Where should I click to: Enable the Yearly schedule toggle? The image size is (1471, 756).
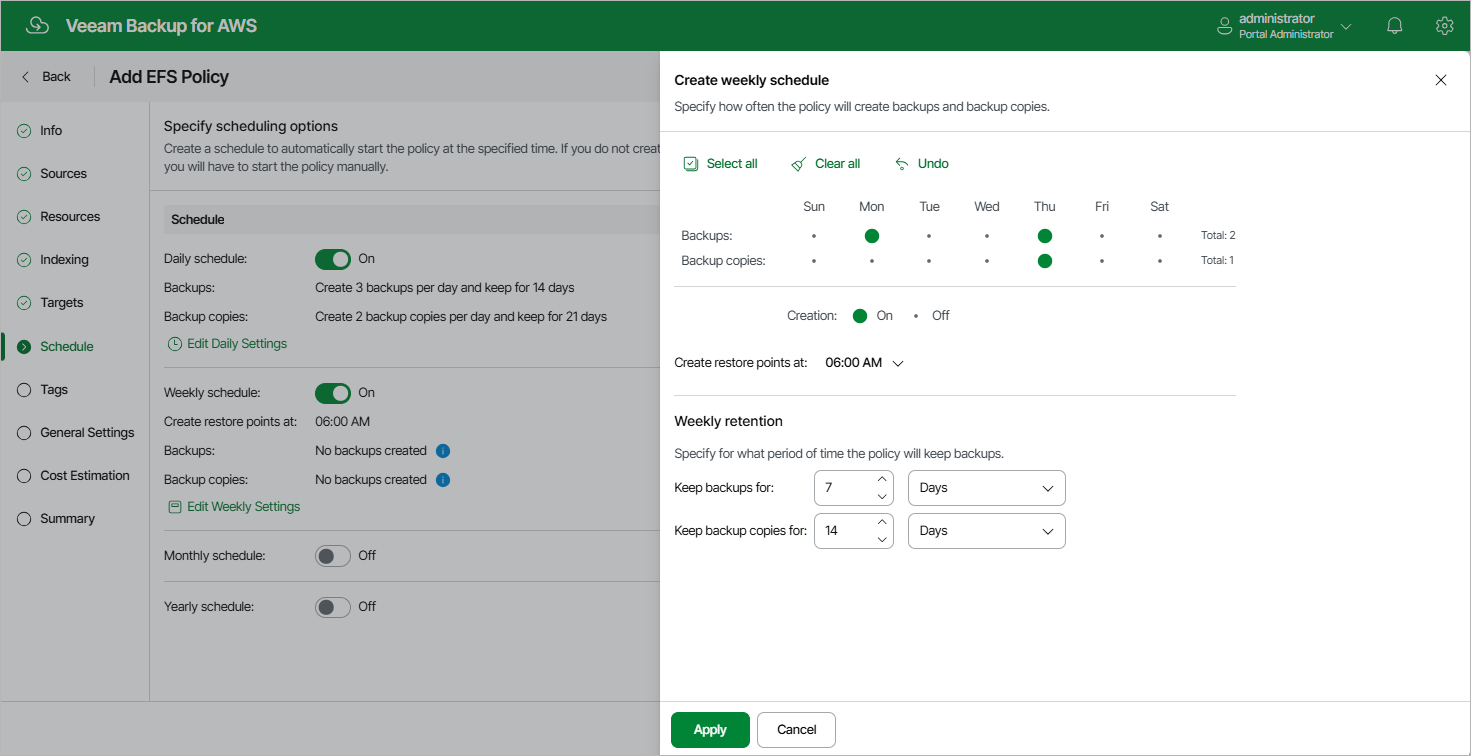pos(333,607)
